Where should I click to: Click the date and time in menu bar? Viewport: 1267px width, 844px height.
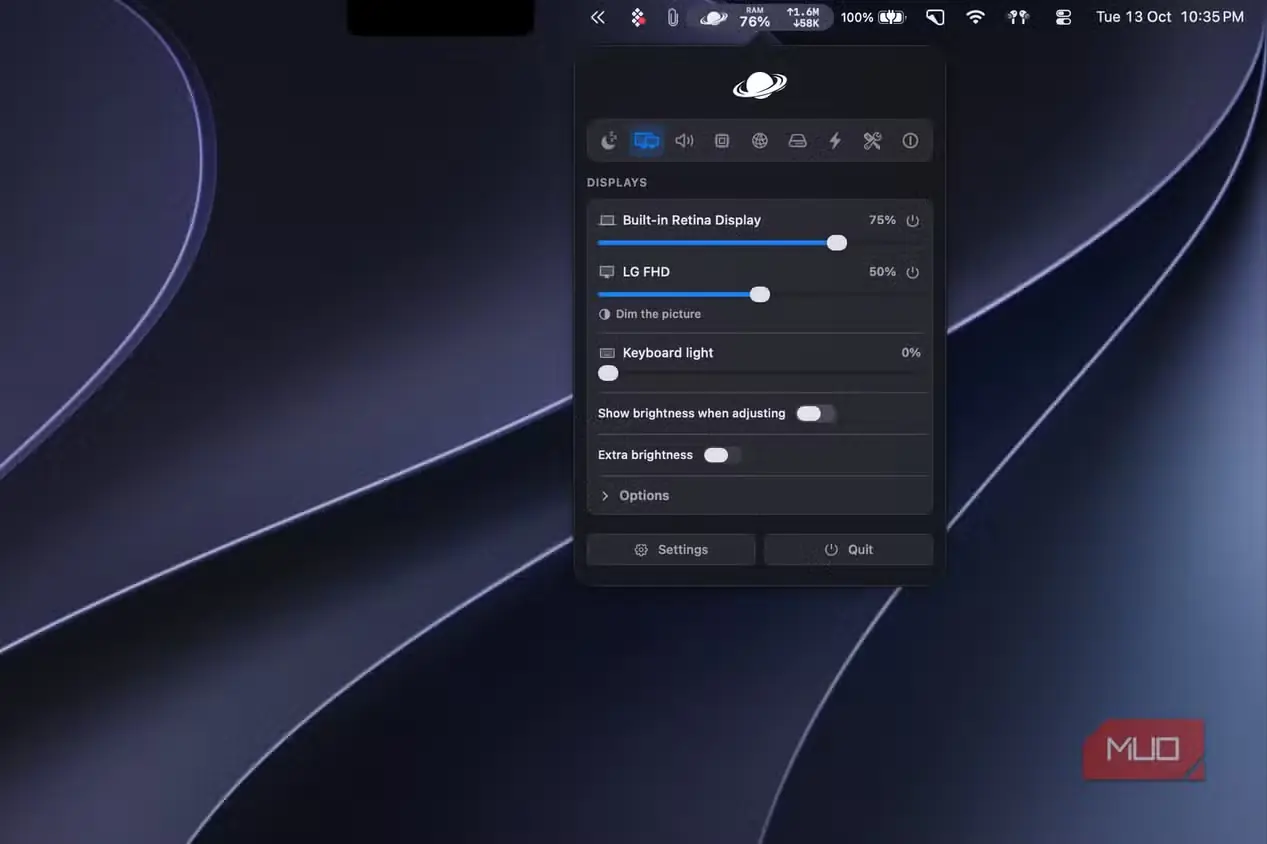pos(1170,17)
